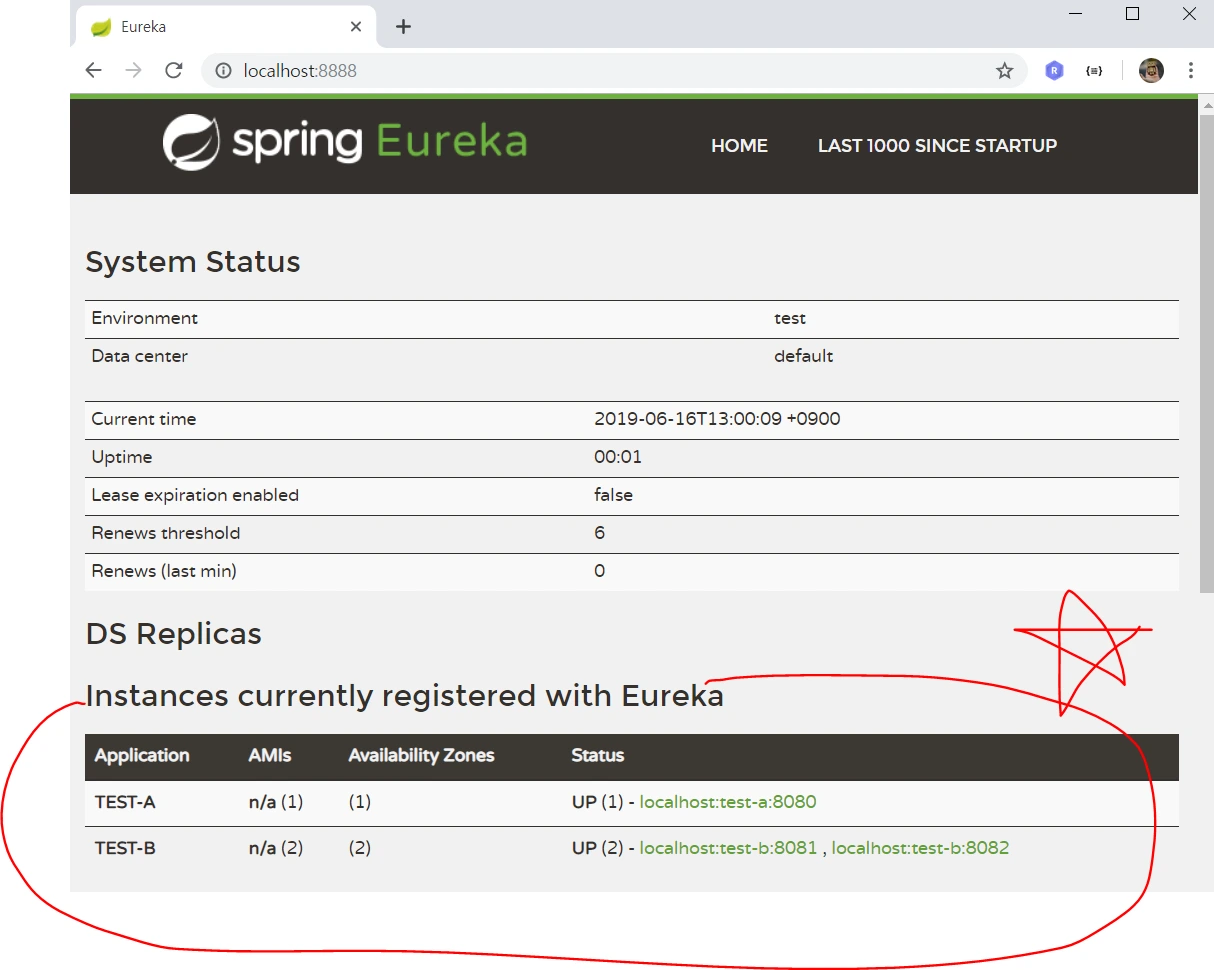
Task: Click the Spring Eureka logo
Action: click(x=345, y=142)
